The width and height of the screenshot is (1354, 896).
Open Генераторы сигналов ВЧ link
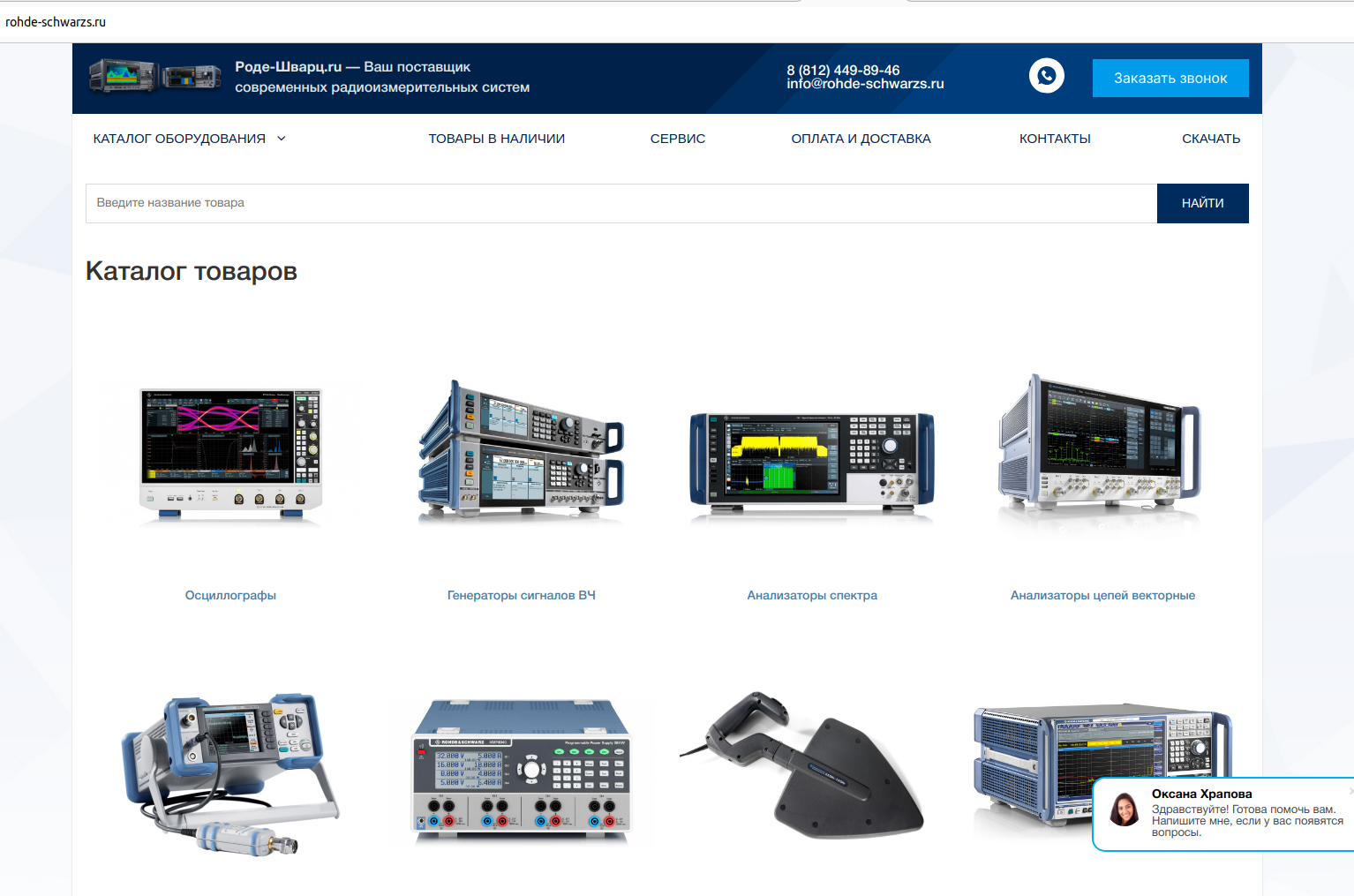(x=522, y=595)
